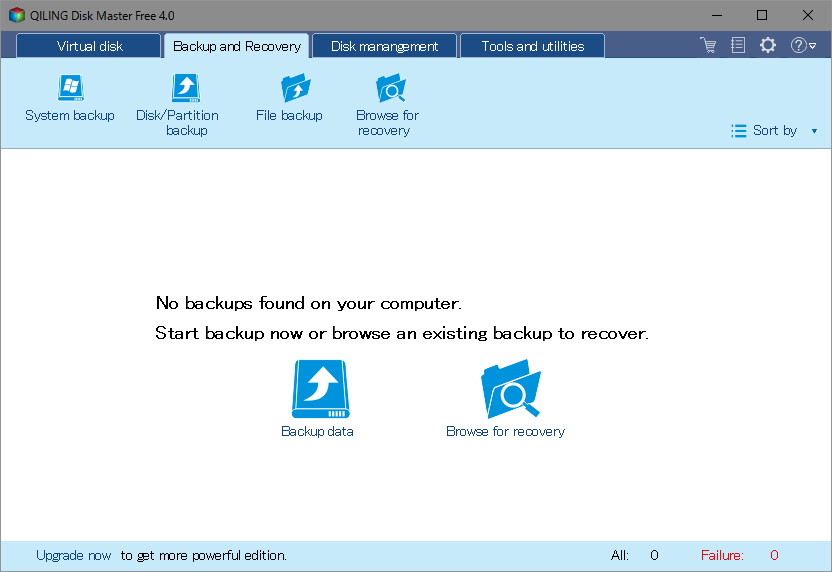Click the 'Start backup now or browse' message
Viewport: 832px width, 572px height.
click(402, 333)
